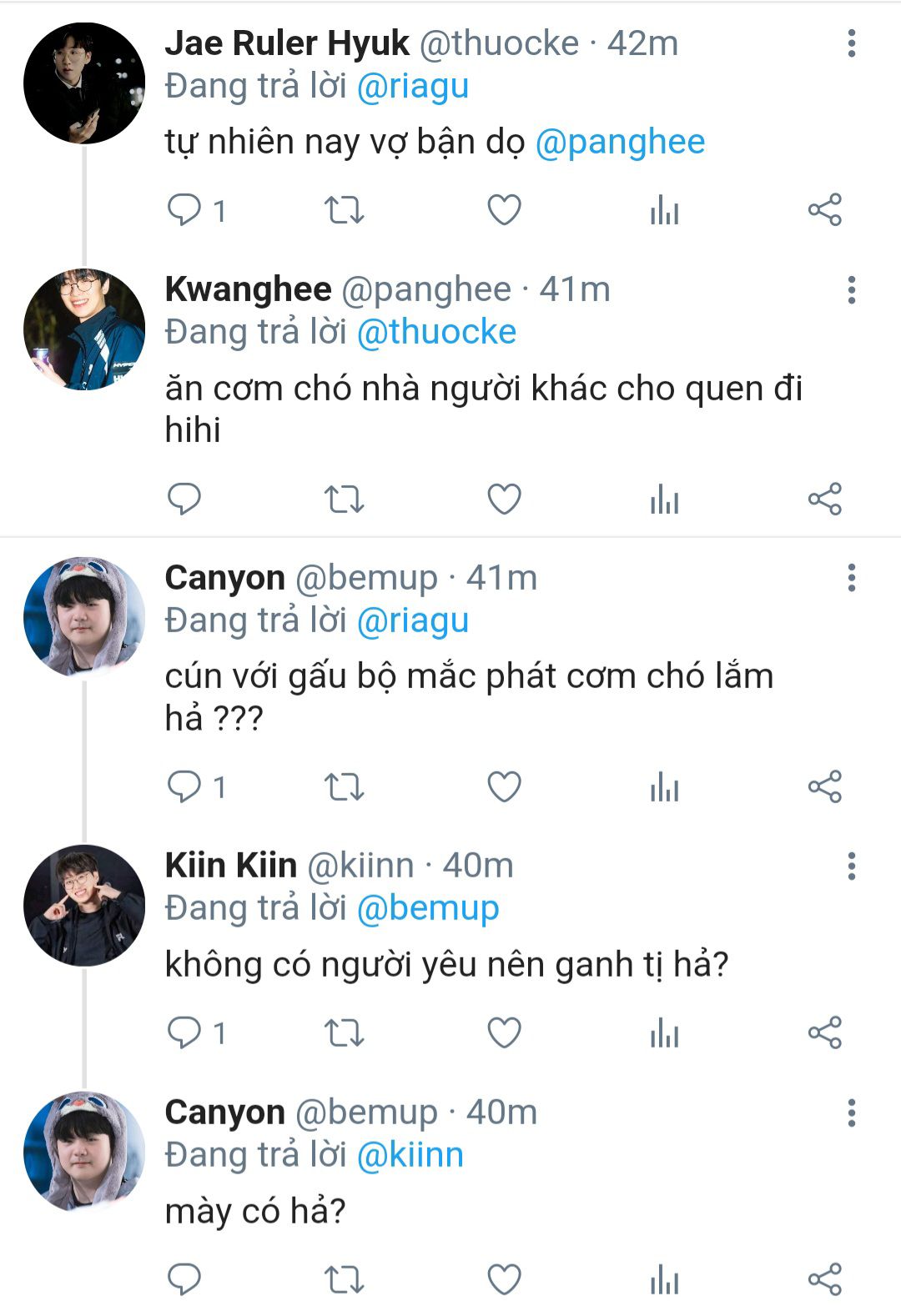Like Canyon's 'mày có hả?' tweet
901x1316 pixels.
[504, 1279]
